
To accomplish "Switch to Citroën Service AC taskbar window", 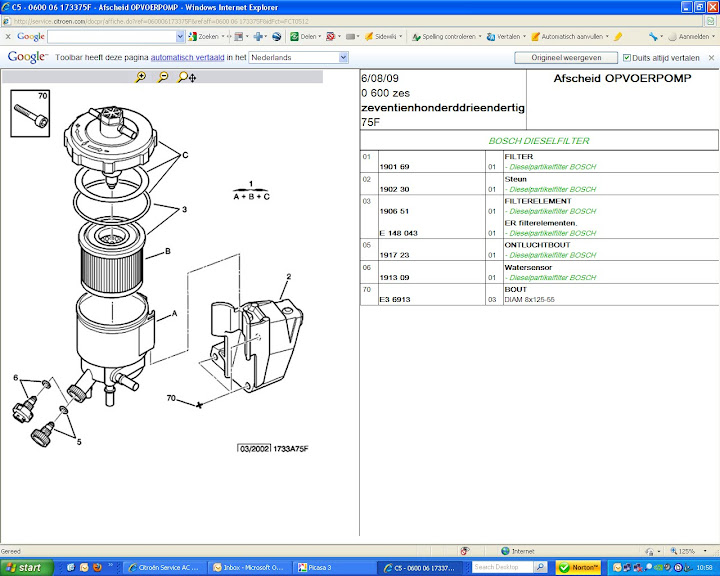I will [x=165, y=568].
